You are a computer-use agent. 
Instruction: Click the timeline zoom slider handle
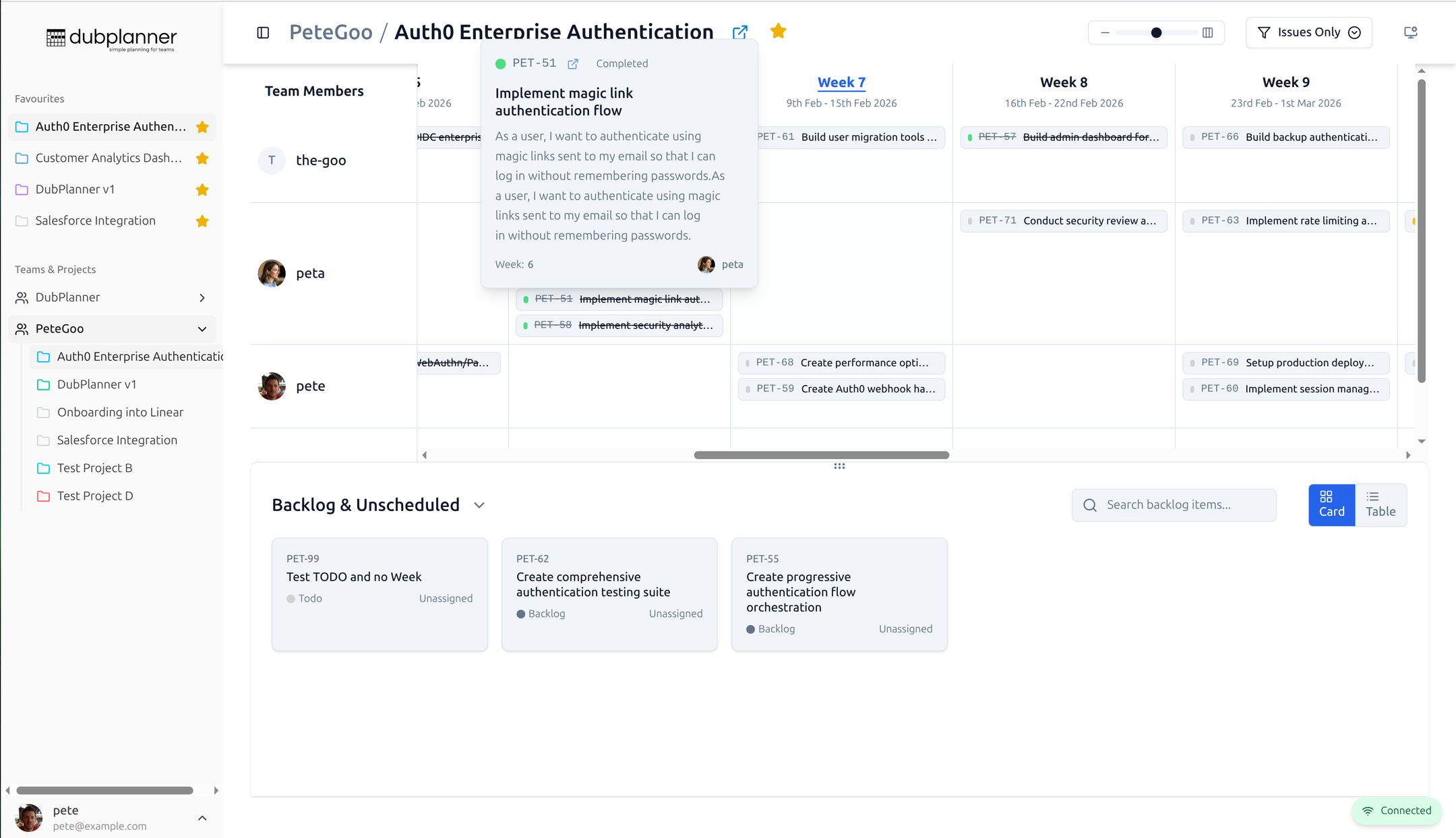pos(1156,32)
